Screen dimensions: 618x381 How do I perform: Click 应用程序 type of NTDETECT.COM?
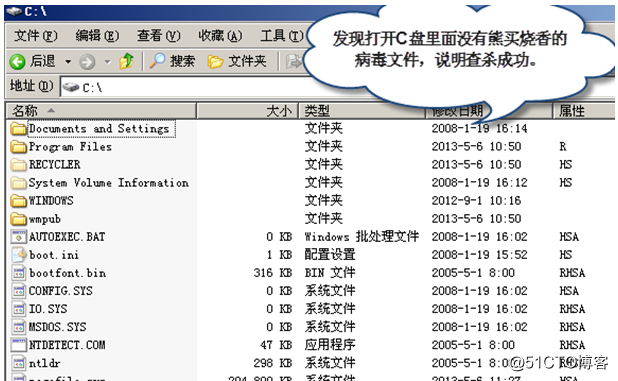[330, 345]
